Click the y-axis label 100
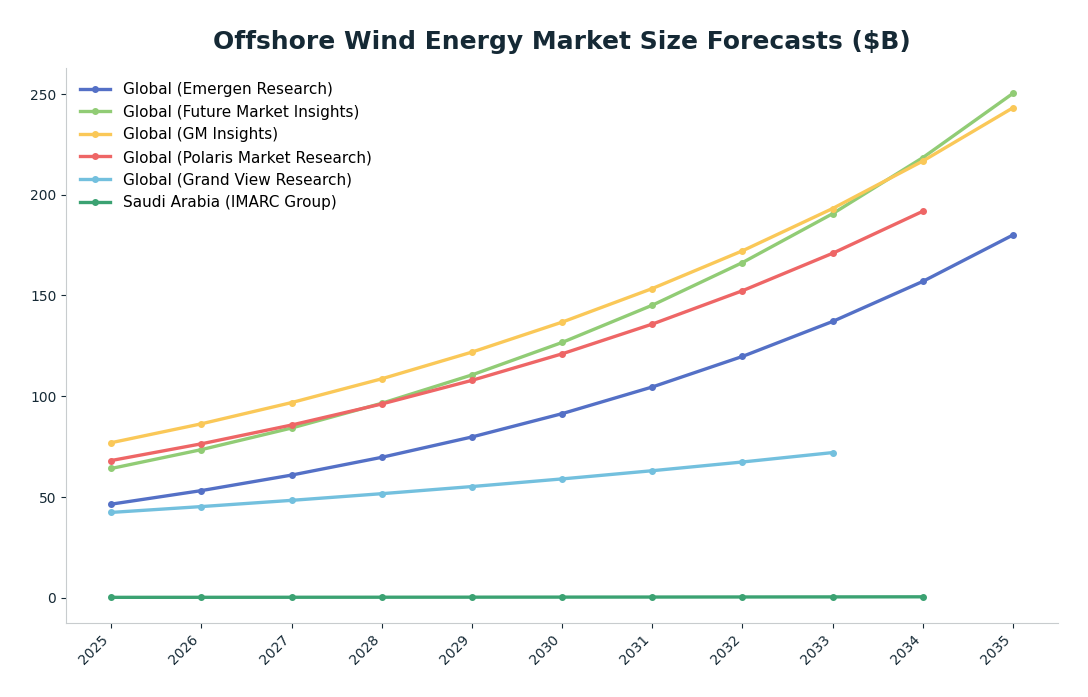This screenshot has width=1088, height=697. coord(43,397)
